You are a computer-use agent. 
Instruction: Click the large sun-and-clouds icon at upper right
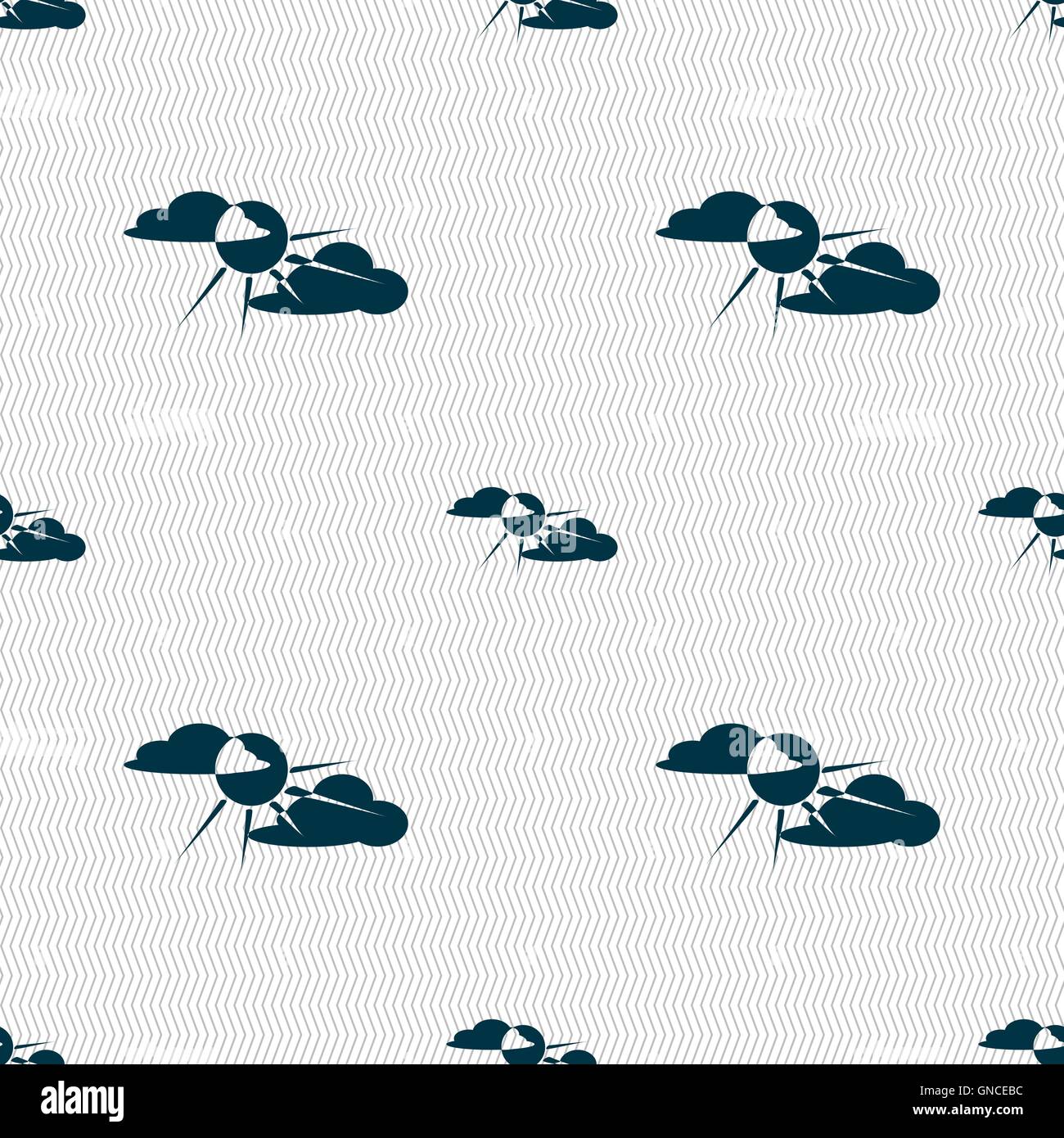coord(798,260)
